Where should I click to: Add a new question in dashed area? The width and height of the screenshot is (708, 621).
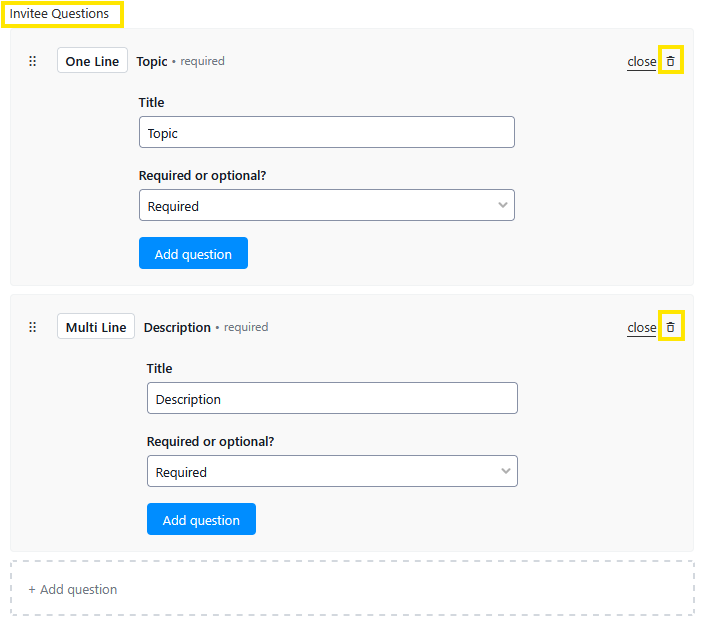pyautogui.click(x=352, y=588)
